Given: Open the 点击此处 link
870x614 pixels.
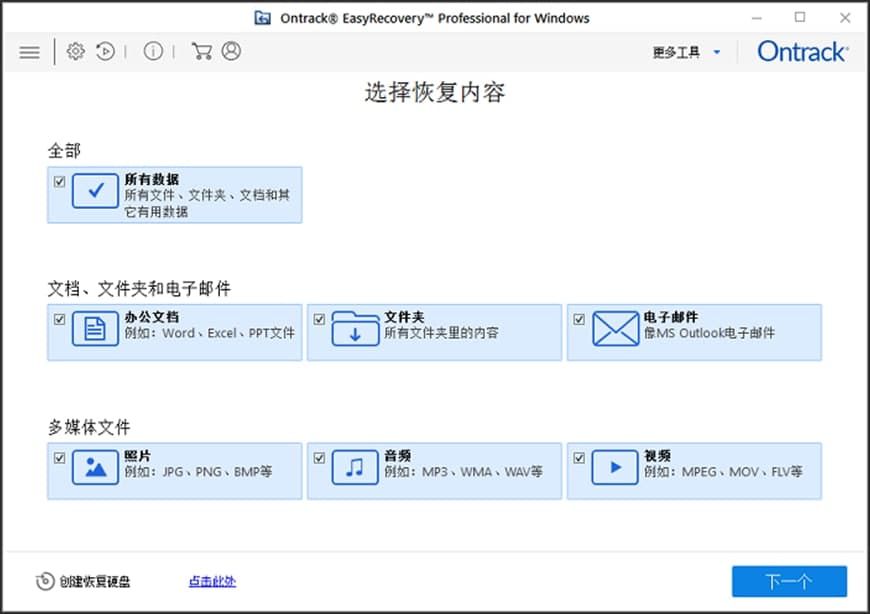Looking at the screenshot, I should coord(211,581).
